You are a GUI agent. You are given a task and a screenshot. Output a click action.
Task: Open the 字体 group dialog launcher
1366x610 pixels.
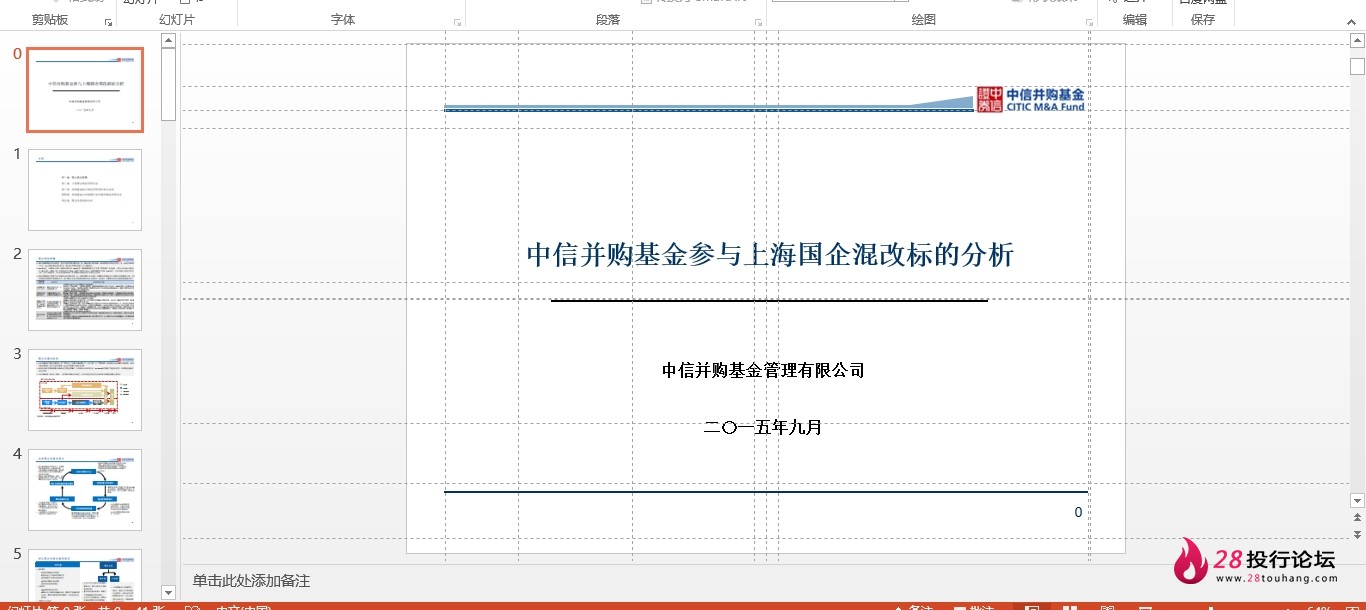tap(457, 22)
